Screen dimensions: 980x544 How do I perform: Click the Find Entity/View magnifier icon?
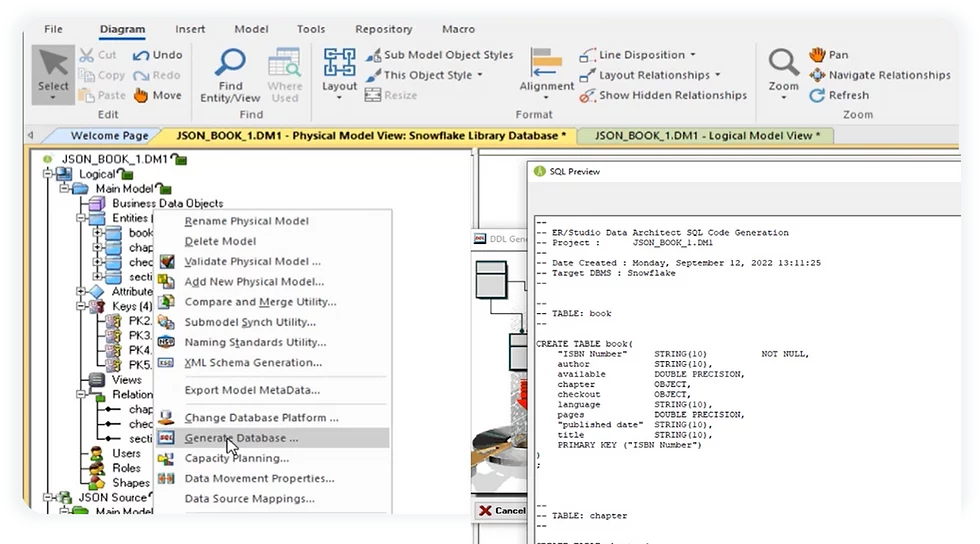[x=230, y=63]
